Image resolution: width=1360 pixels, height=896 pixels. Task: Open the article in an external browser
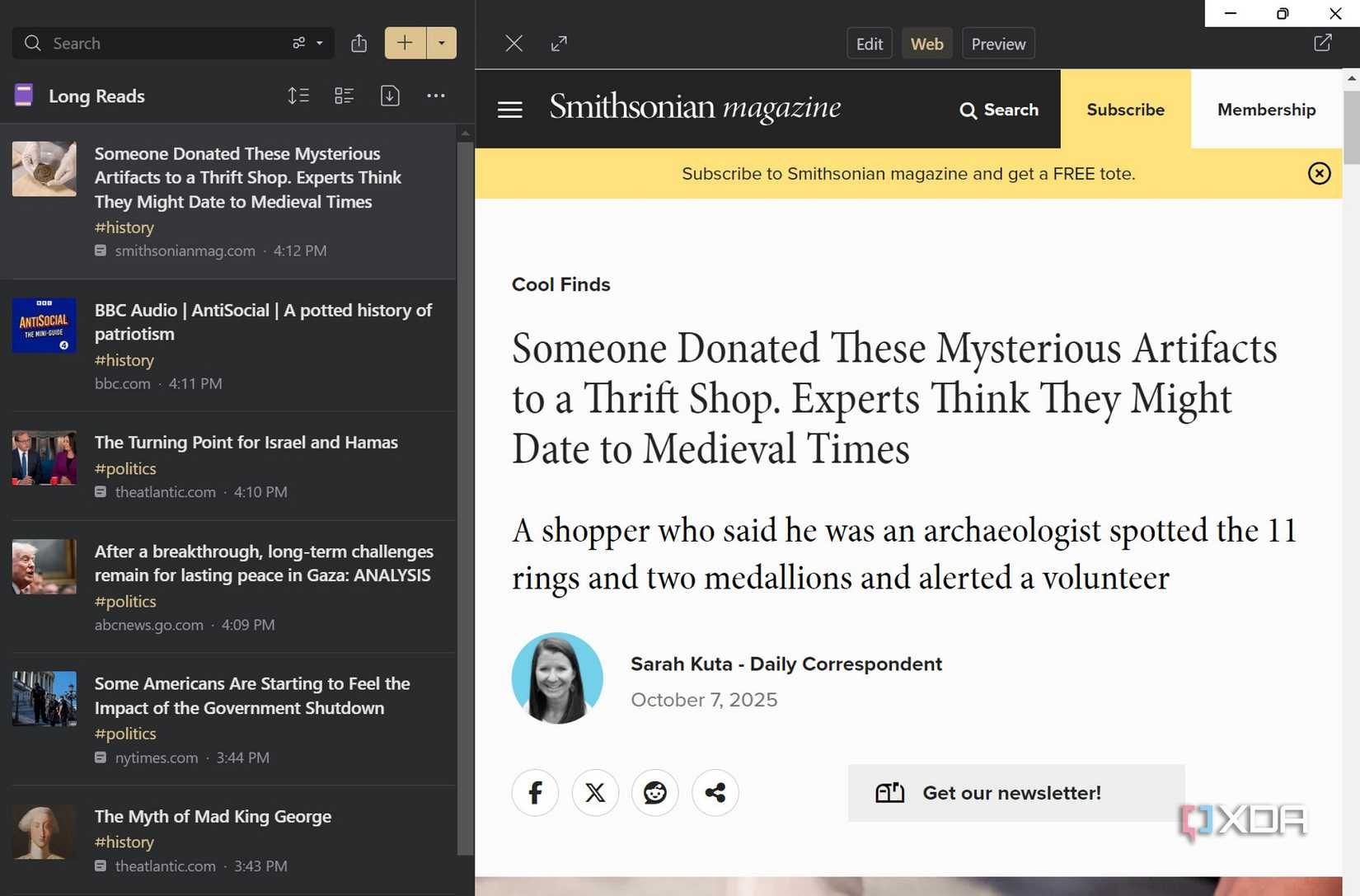coord(1322,42)
